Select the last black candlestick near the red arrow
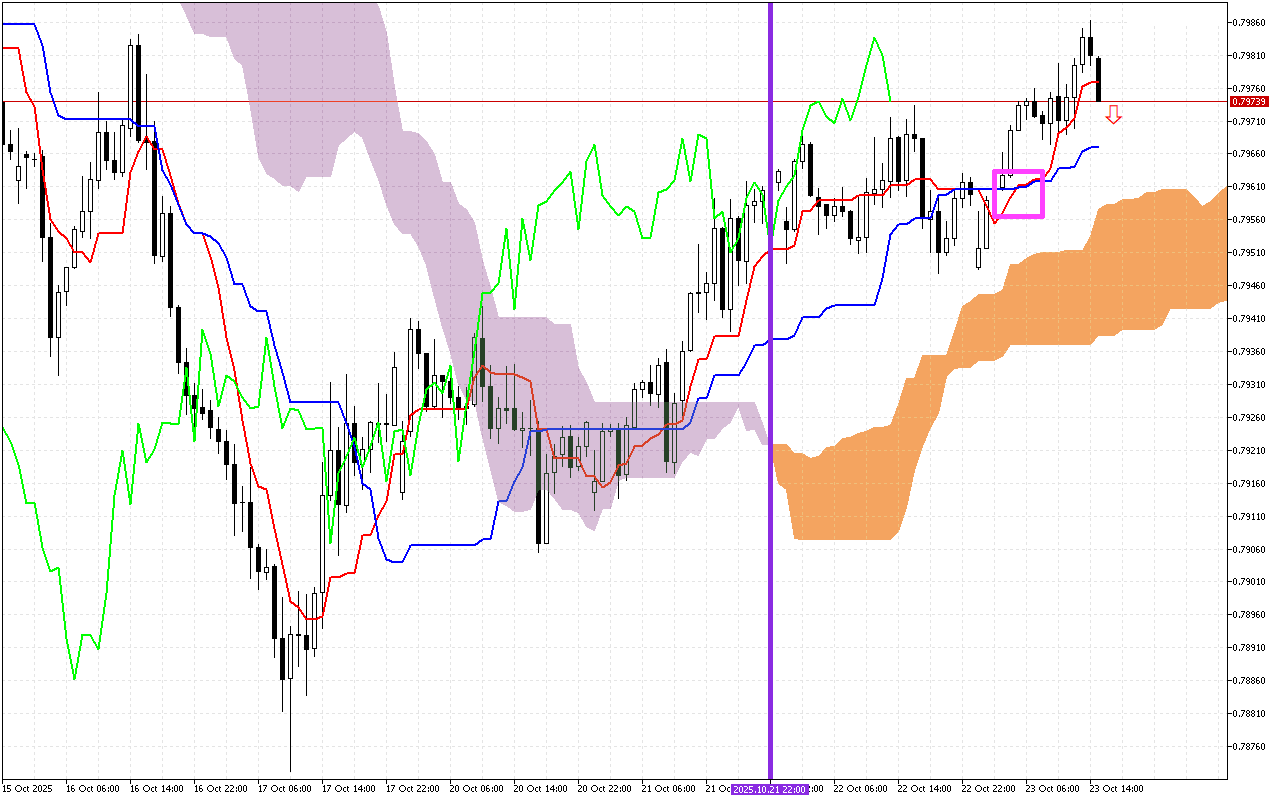 pyautogui.click(x=1099, y=80)
